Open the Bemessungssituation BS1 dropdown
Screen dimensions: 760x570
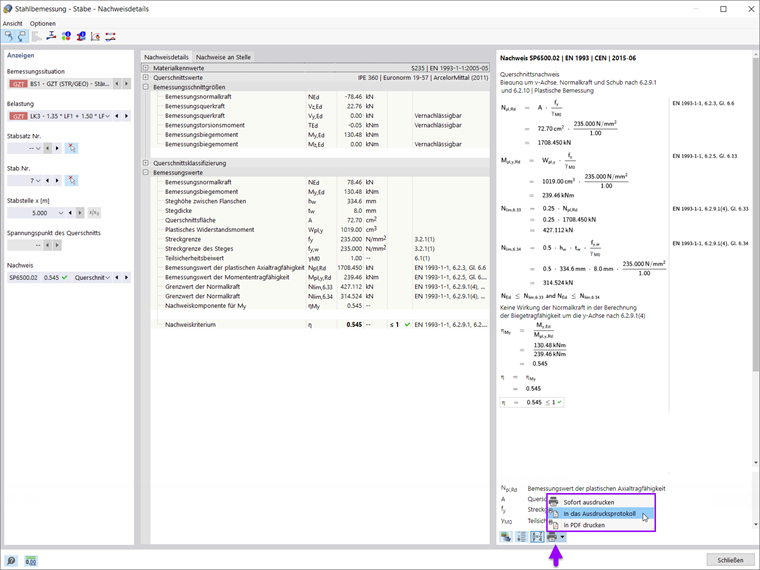click(60, 84)
